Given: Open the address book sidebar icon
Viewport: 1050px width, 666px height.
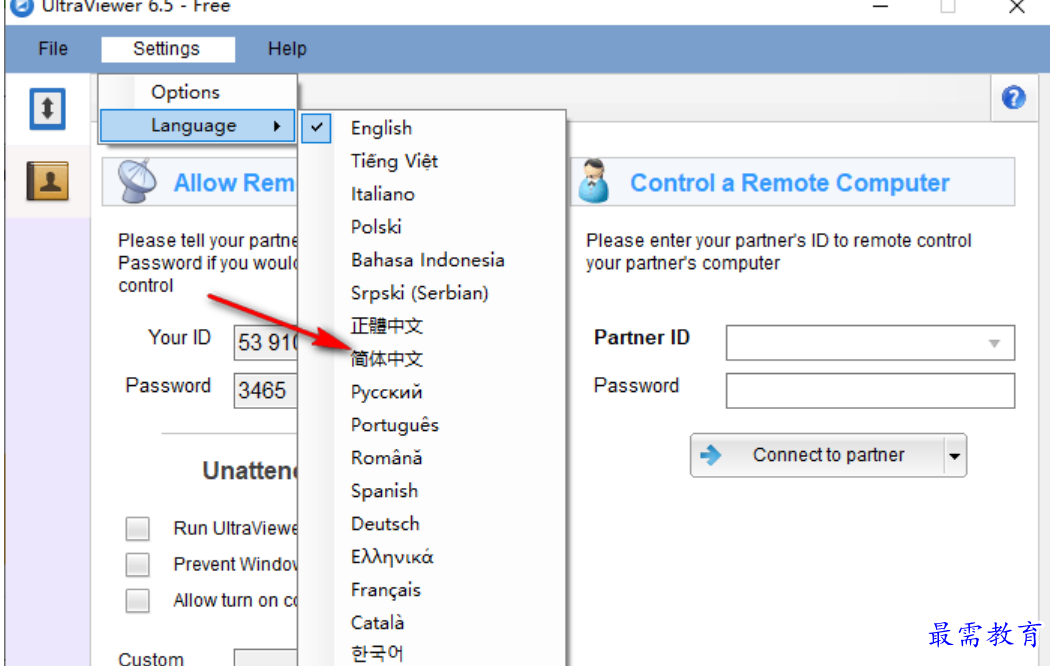Looking at the screenshot, I should [48, 181].
